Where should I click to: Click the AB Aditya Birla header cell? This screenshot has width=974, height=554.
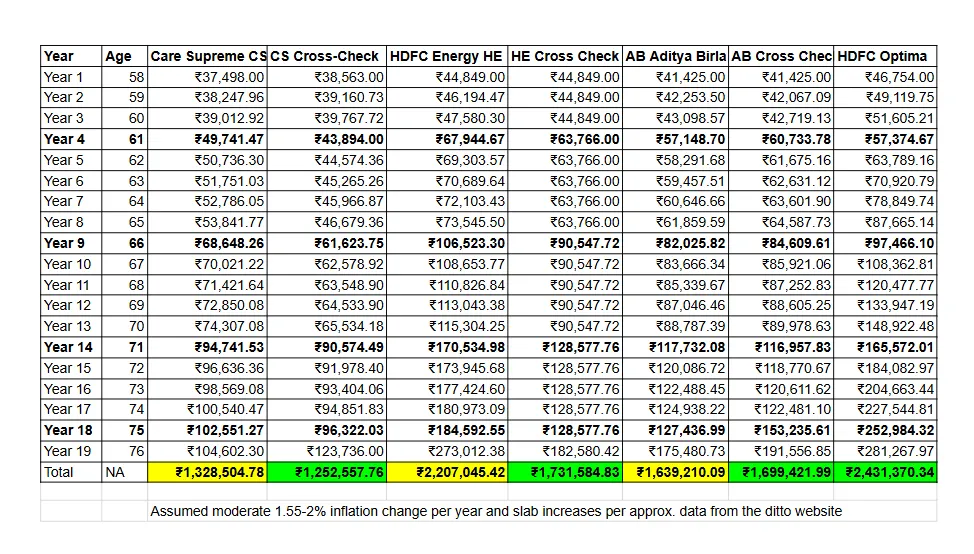[x=675, y=56]
